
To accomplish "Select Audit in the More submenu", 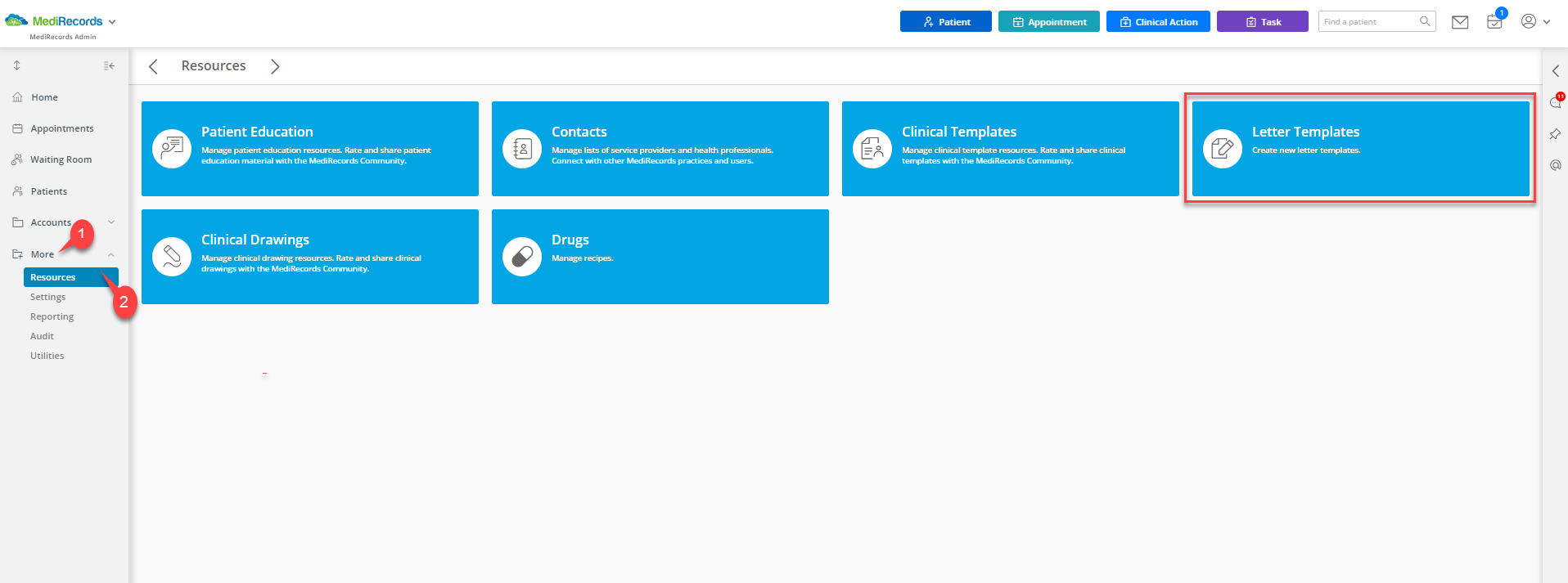I will tap(42, 336).
